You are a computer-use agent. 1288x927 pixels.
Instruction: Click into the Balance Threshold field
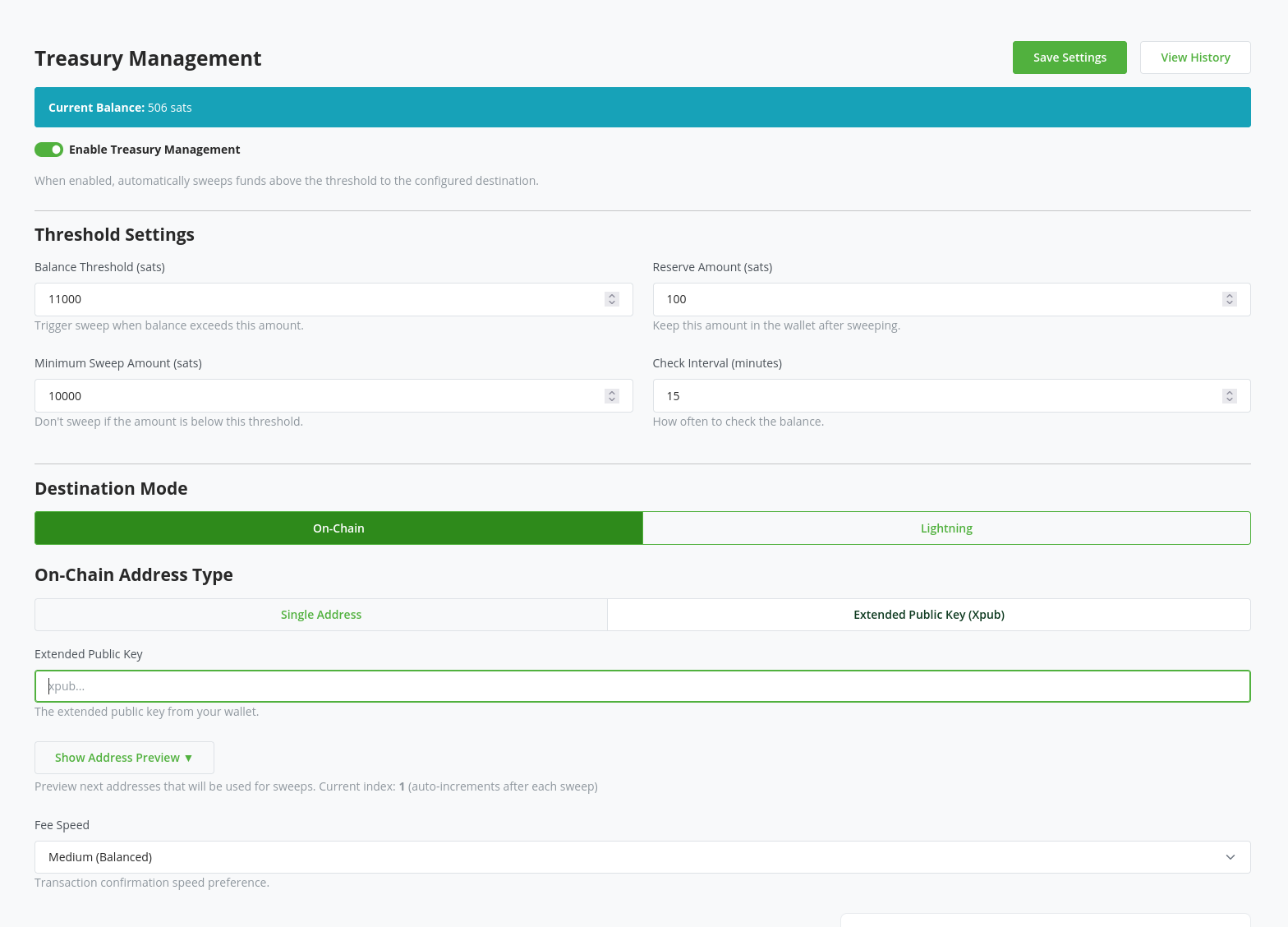(x=320, y=300)
